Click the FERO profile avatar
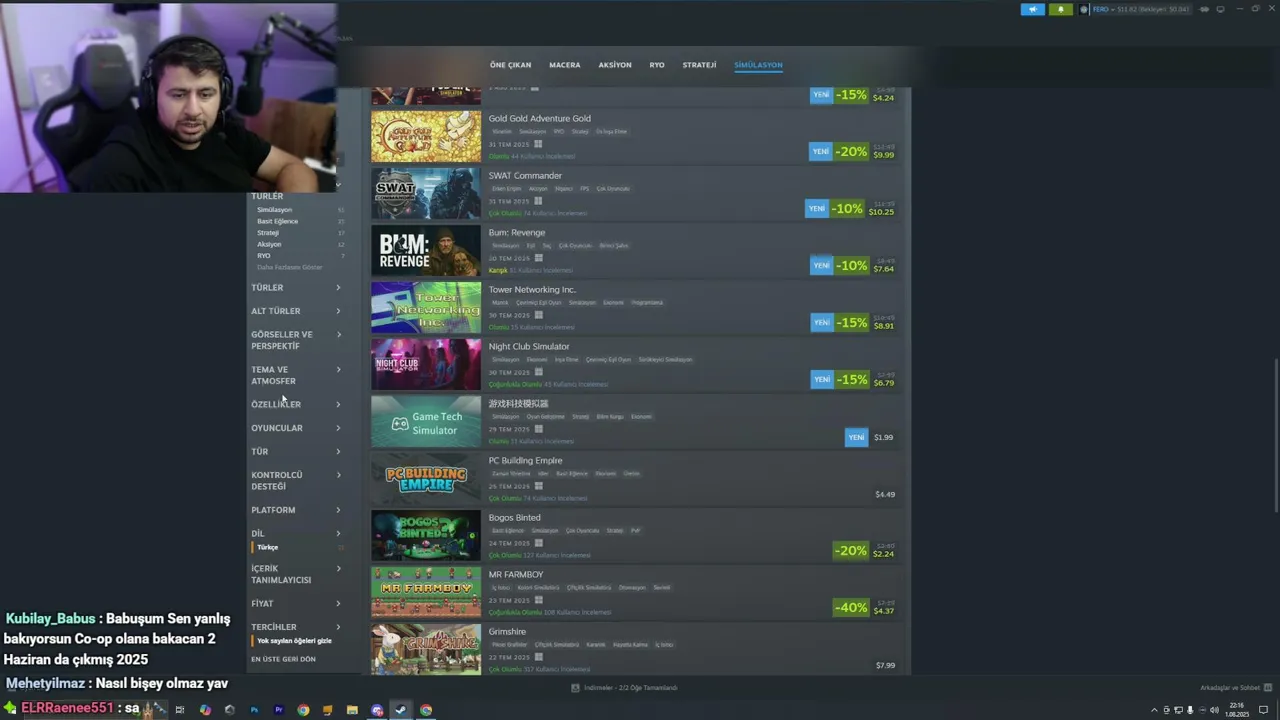The image size is (1280, 720). pyautogui.click(x=1084, y=9)
